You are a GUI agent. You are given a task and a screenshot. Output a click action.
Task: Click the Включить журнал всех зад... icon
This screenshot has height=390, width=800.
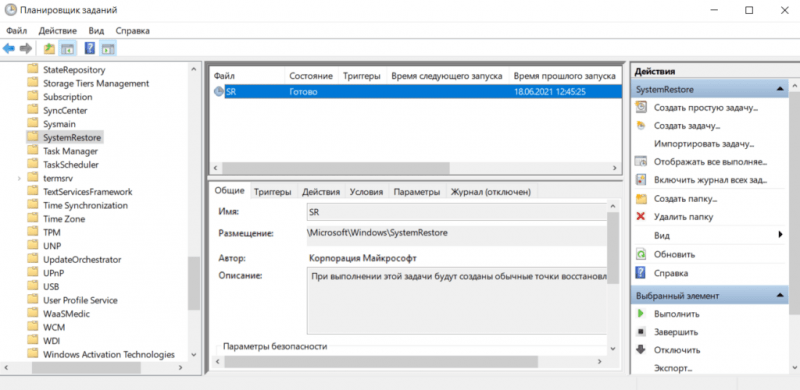click(x=640, y=180)
